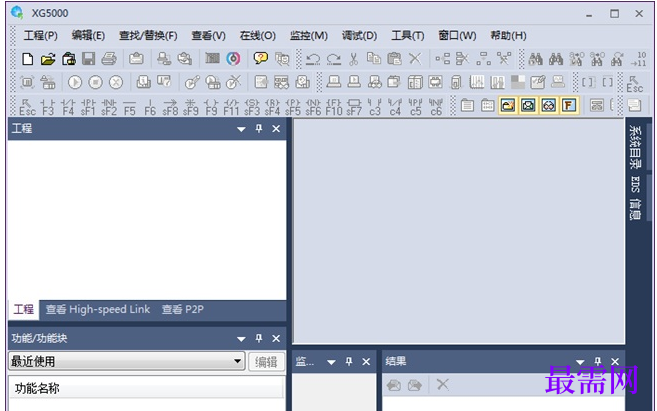Pin the 功能/功能块 panel
Image resolution: width=657 pixels, height=411 pixels.
coord(259,338)
